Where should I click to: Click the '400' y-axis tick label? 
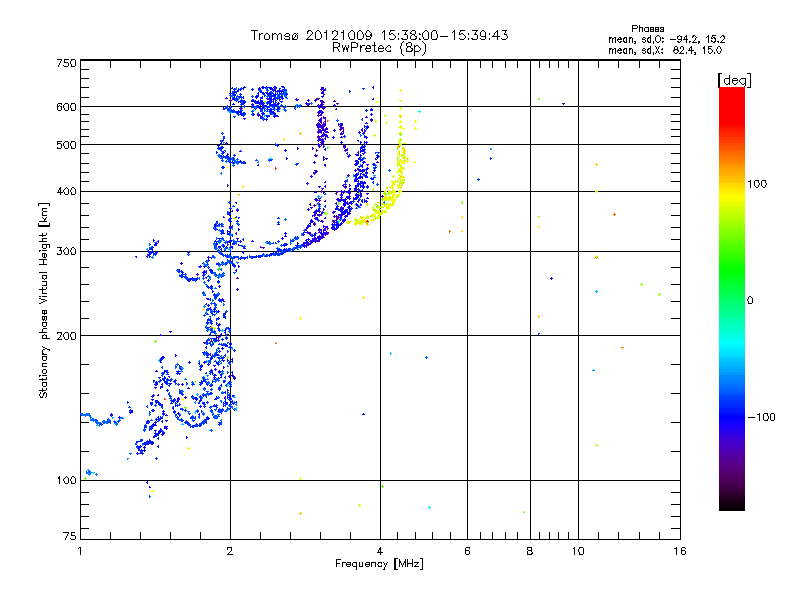(66, 191)
